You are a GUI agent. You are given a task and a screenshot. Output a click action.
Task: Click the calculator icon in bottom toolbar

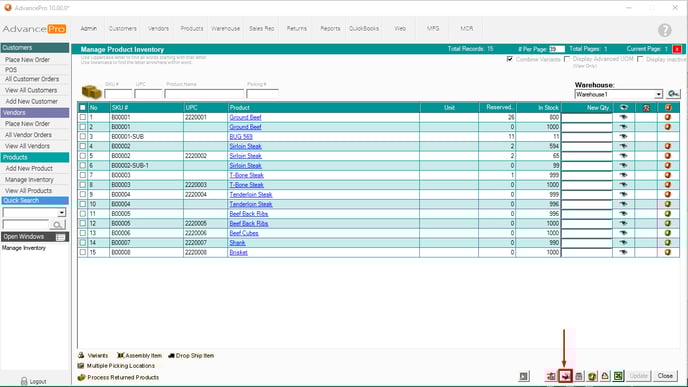click(579, 376)
